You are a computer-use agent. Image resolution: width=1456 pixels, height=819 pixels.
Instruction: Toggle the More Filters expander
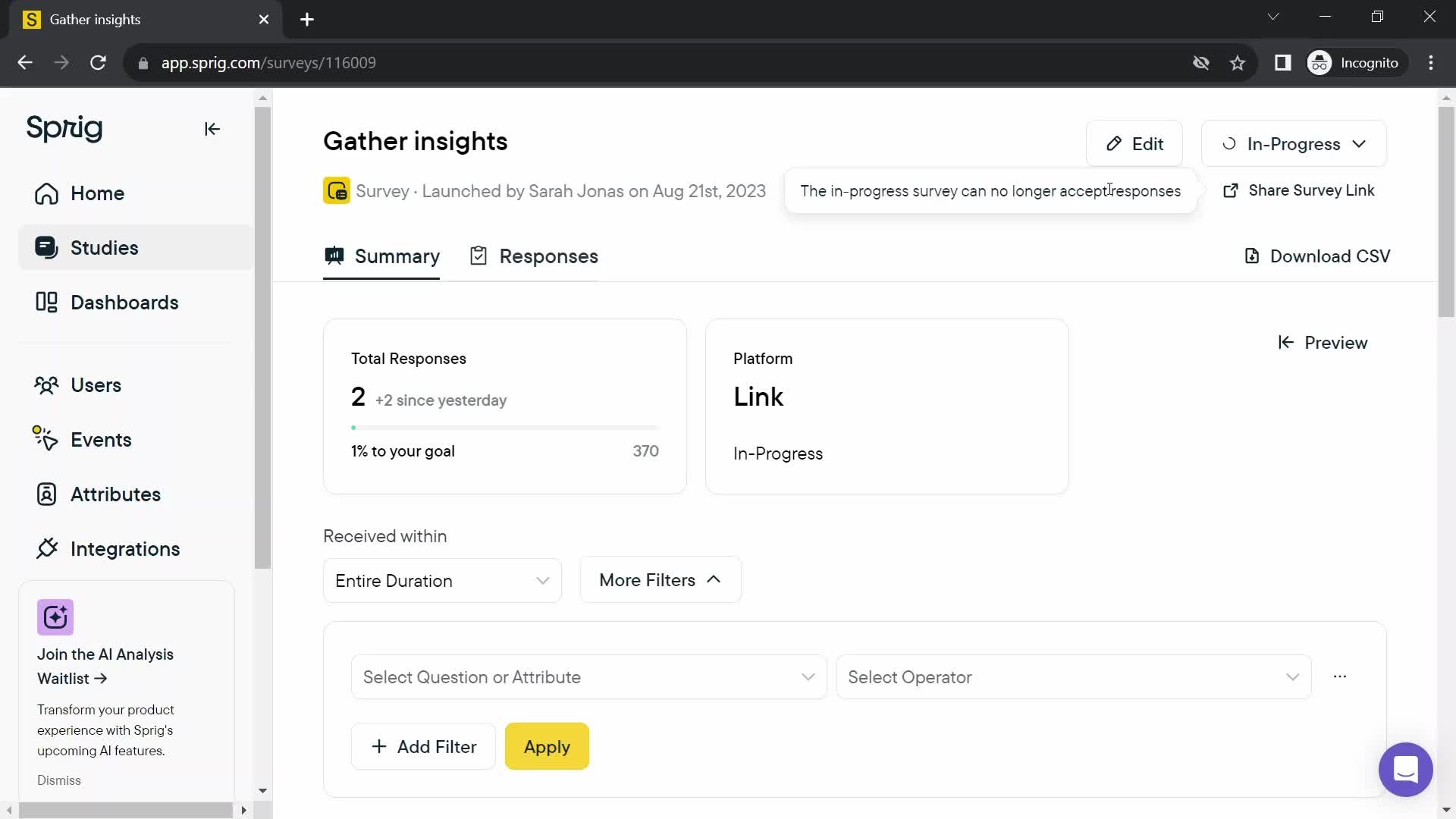click(x=660, y=580)
